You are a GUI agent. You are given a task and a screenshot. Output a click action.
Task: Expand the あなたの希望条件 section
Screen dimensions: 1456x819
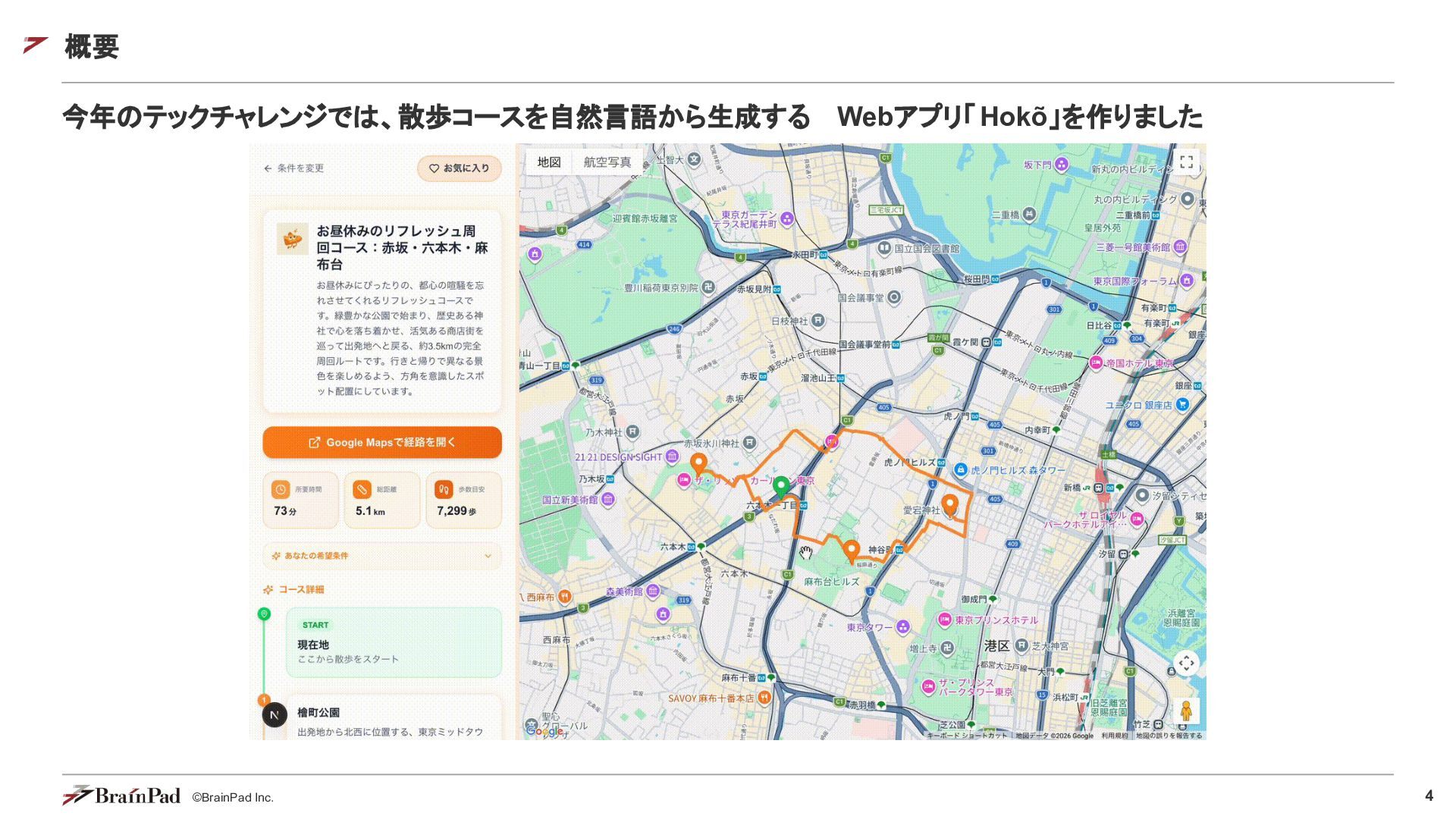pos(382,556)
